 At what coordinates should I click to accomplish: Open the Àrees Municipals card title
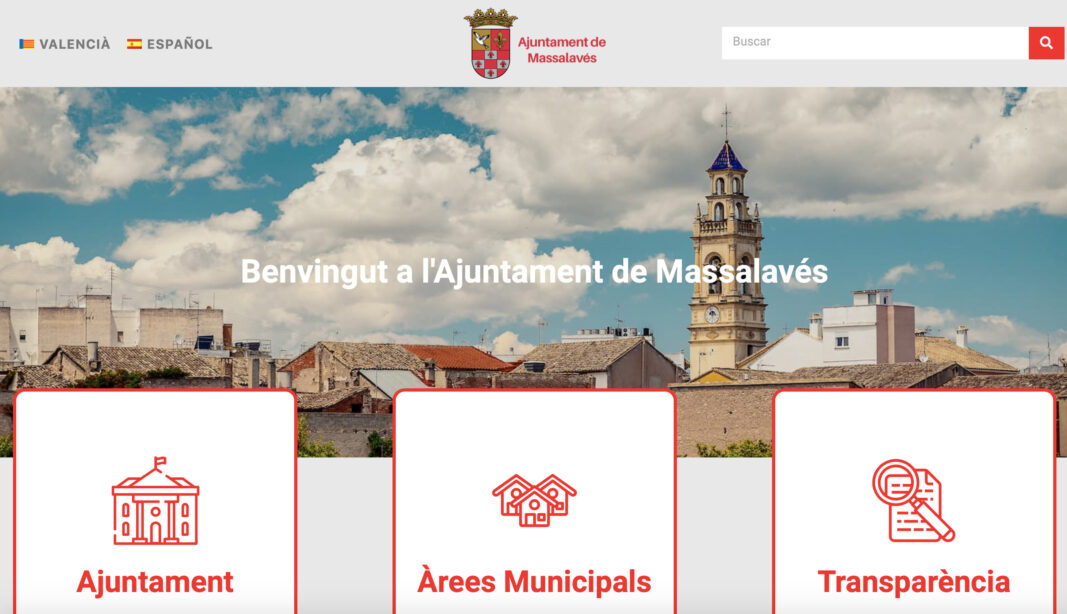pos(534,582)
